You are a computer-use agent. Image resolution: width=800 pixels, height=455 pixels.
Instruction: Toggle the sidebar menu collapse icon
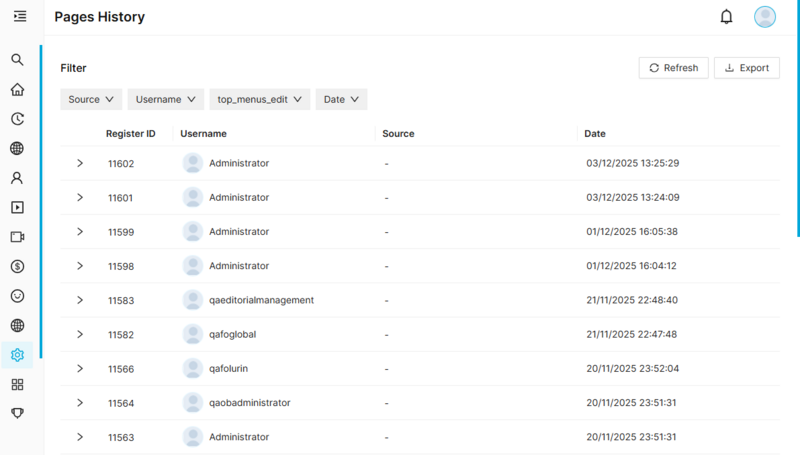20,16
